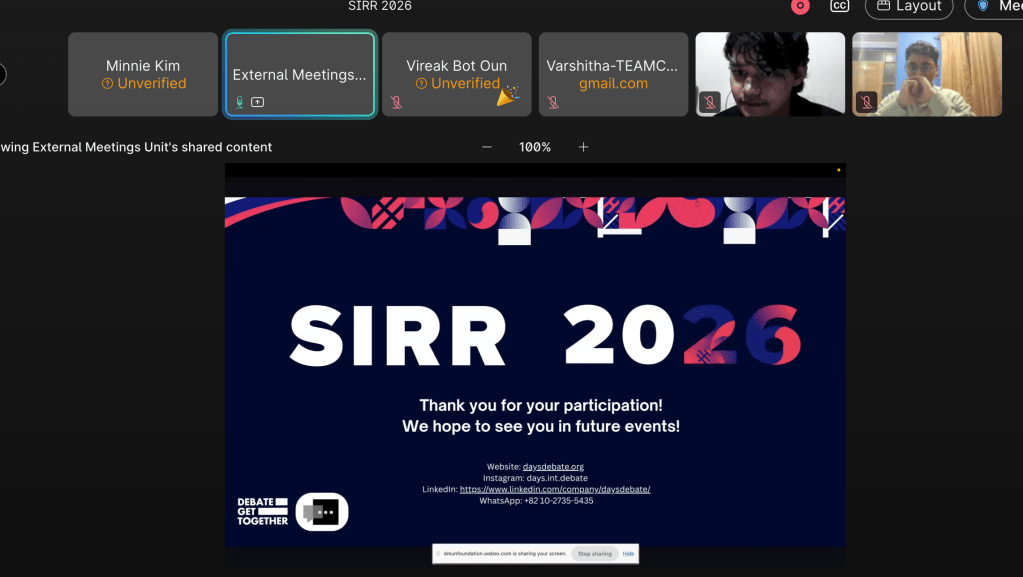This screenshot has height=577, width=1023.
Task: Click the Hide link in sharing bar
Action: 628,553
